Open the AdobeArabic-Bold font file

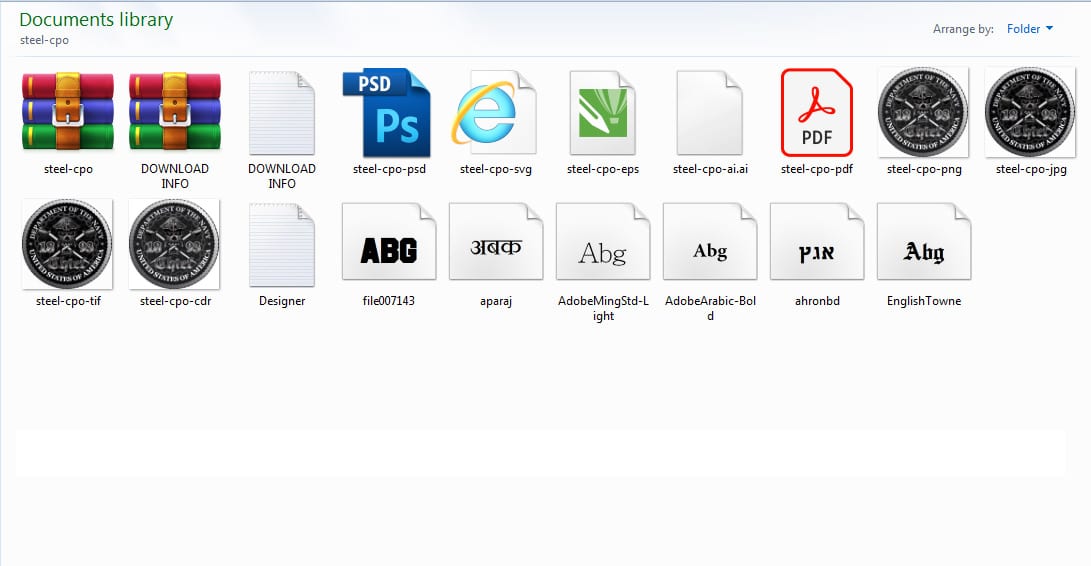click(x=710, y=244)
